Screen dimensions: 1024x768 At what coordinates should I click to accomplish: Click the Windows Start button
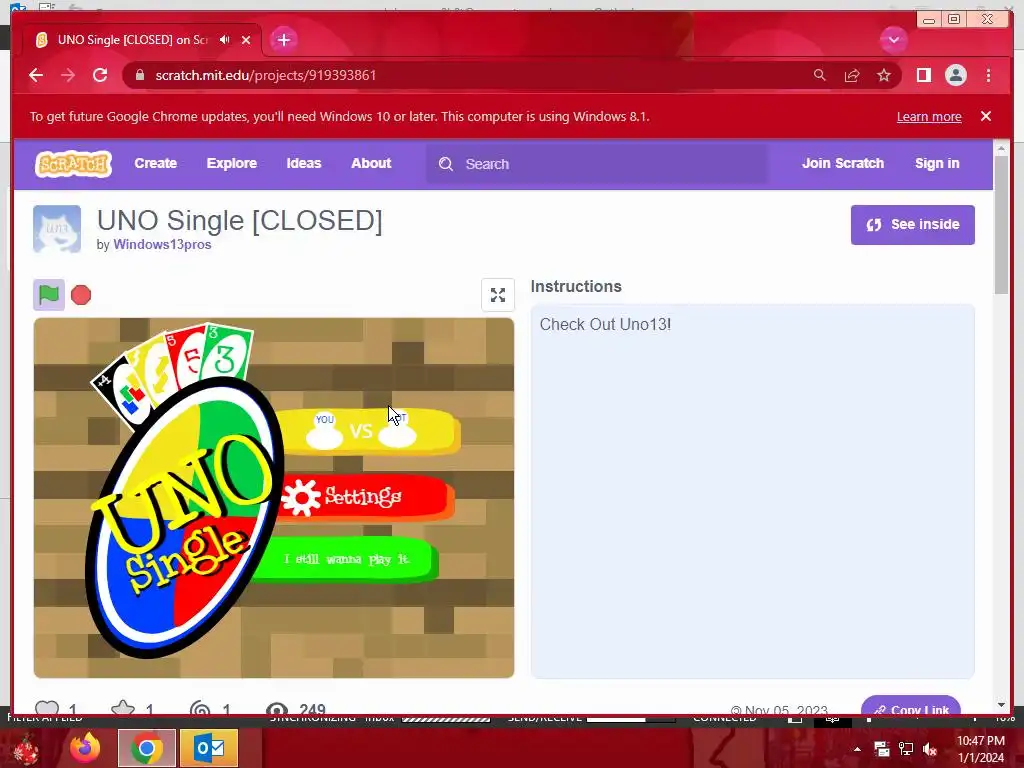pos(26,748)
